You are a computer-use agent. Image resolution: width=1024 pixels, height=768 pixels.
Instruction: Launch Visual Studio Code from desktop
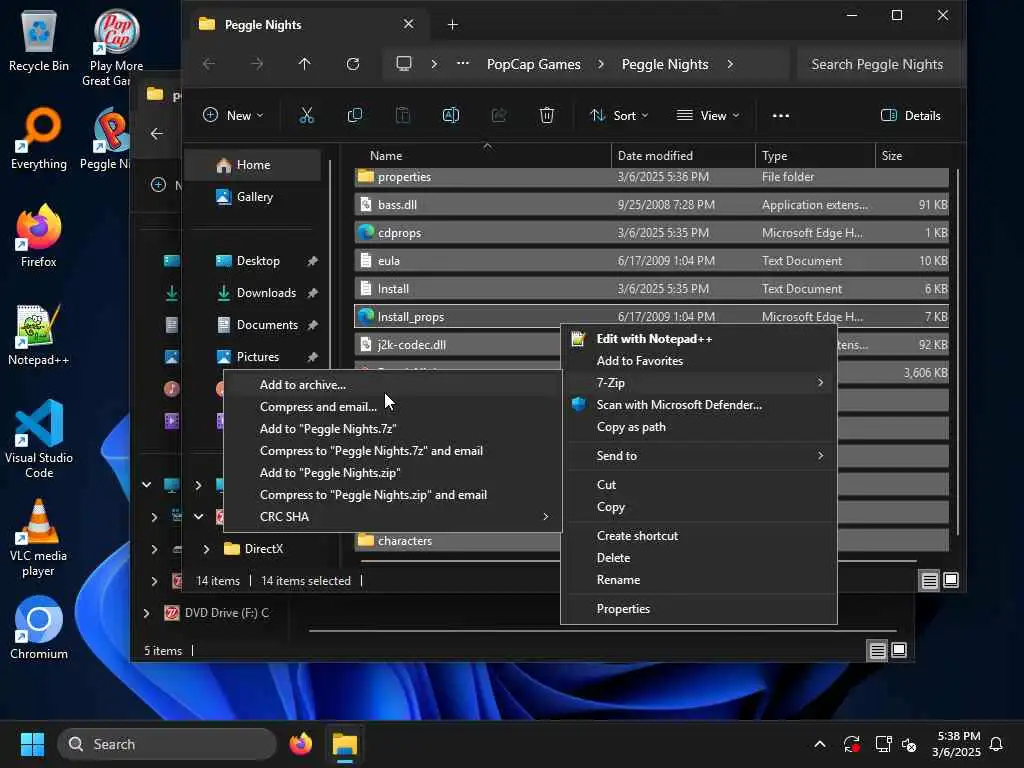39,439
